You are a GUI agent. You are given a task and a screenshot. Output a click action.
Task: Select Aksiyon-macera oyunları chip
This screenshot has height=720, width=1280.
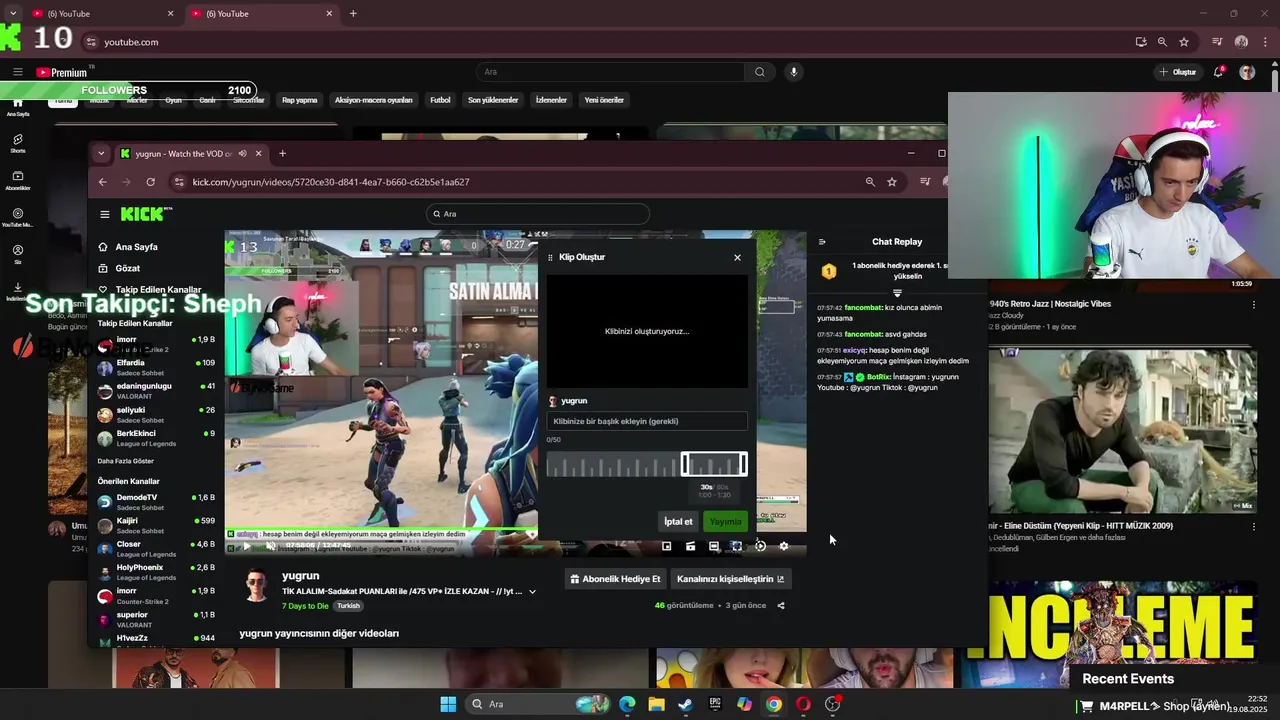tap(374, 100)
